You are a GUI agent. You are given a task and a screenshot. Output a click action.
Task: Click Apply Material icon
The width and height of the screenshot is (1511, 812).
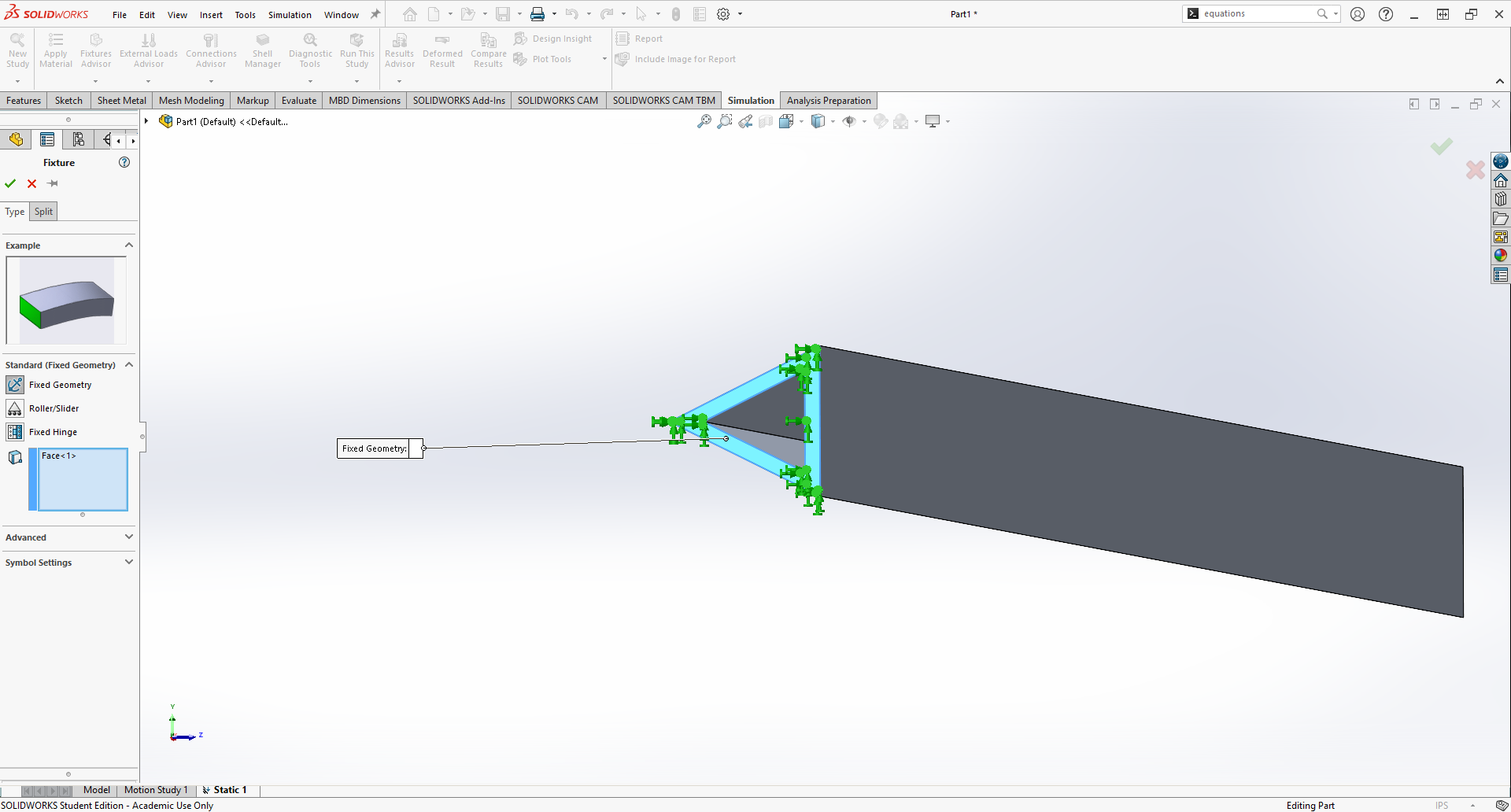(x=56, y=51)
